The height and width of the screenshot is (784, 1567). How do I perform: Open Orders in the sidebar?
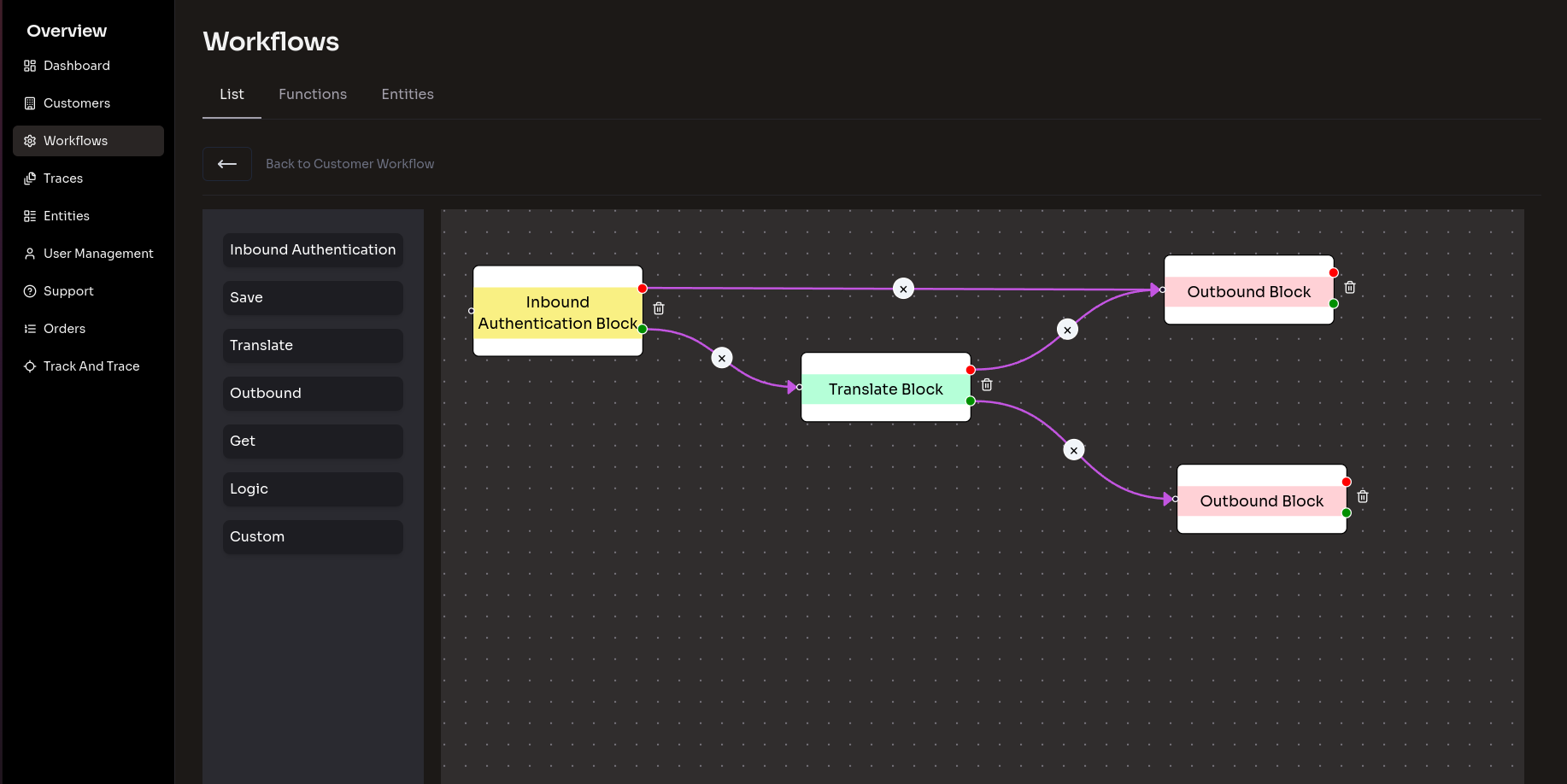click(88, 329)
